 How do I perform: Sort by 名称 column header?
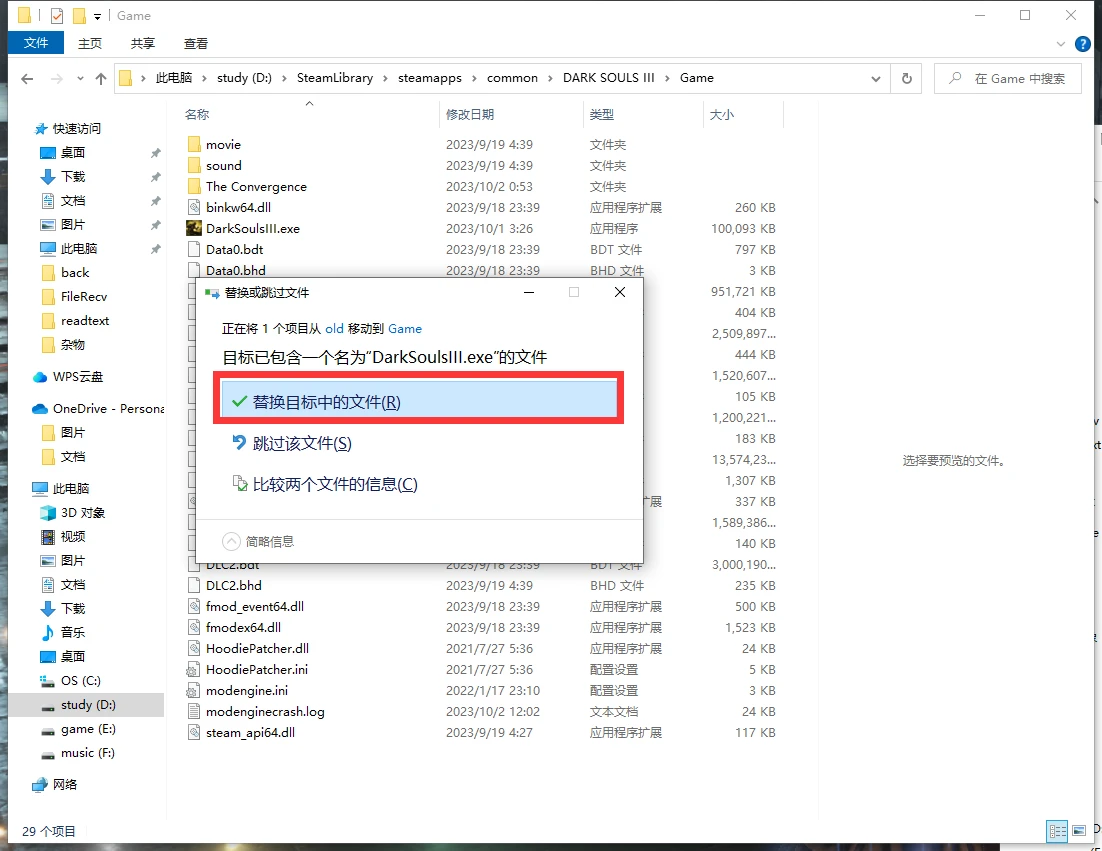(197, 115)
